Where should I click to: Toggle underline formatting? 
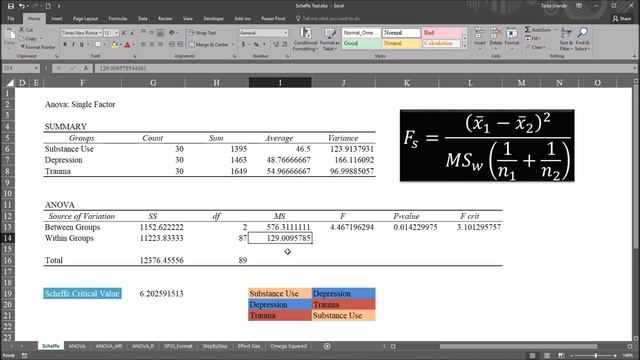(82, 44)
